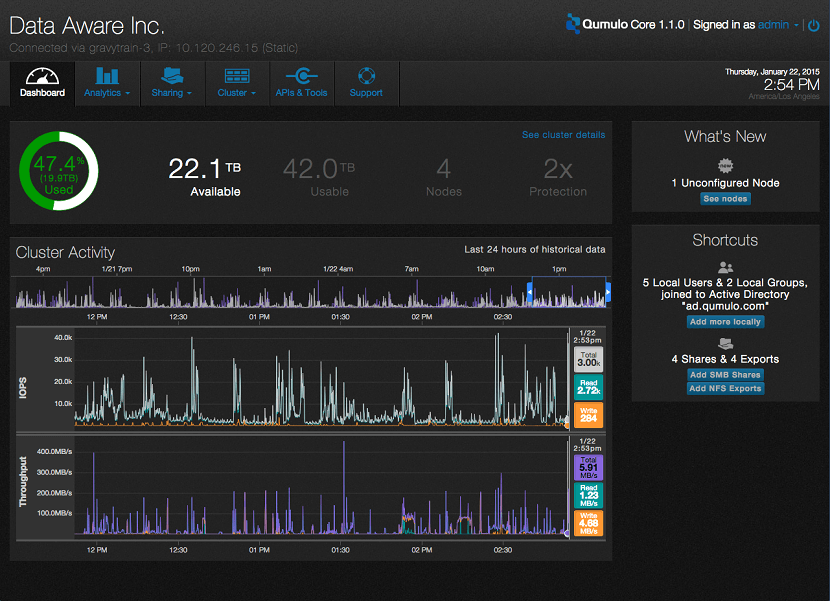Click the shares folder icon in Shortcuts
Screen dimensions: 830x601
click(x=726, y=344)
